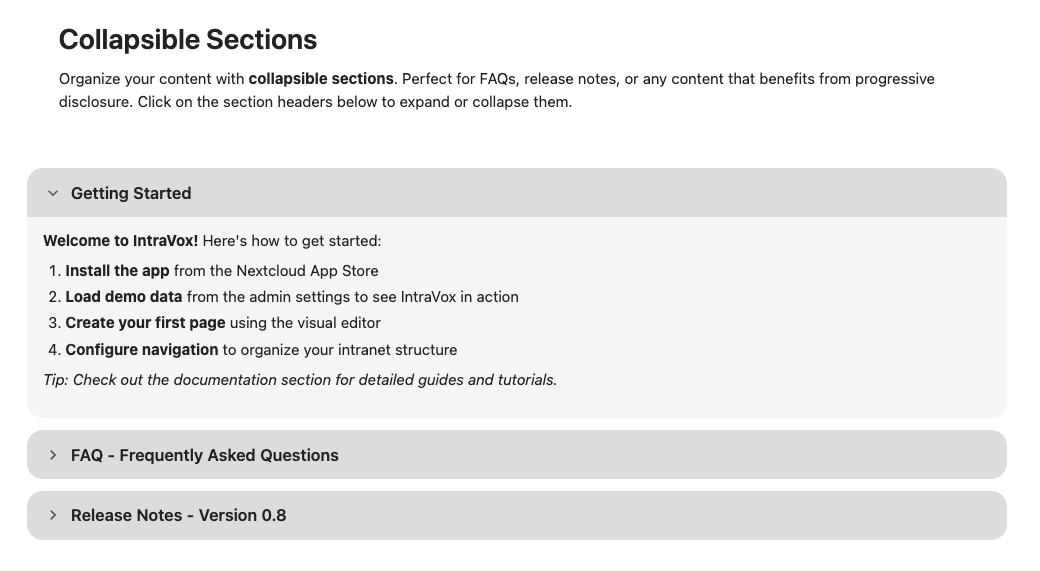Select the "Create your first page" step

145,322
